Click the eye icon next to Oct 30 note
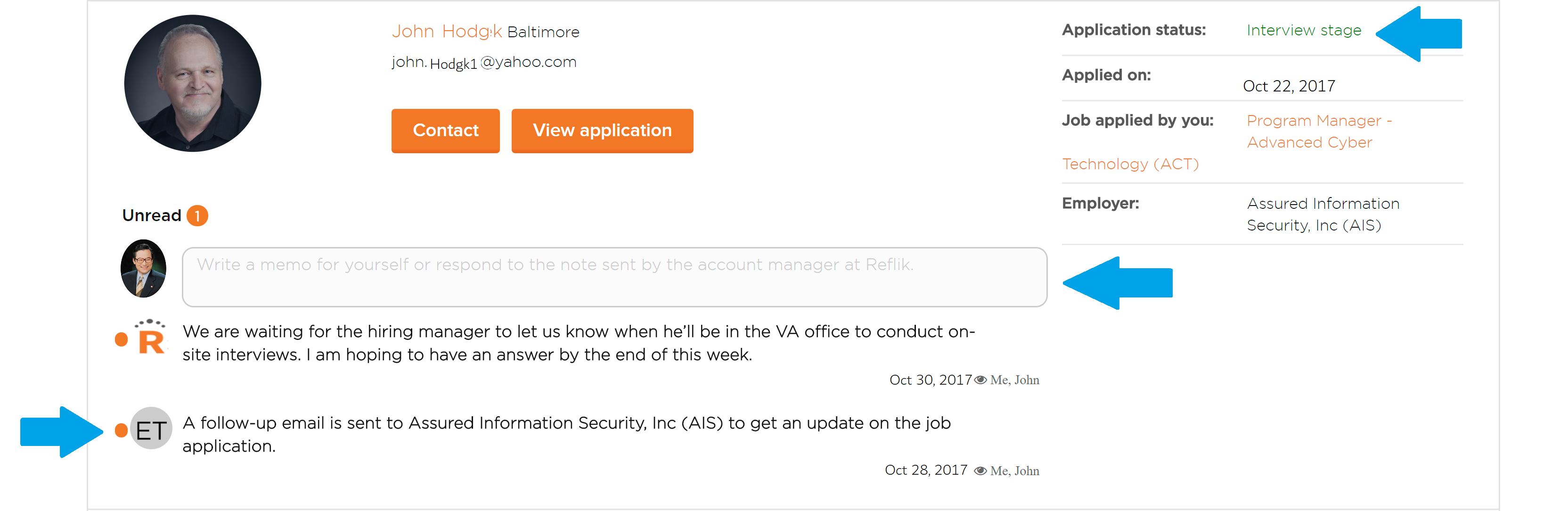 click(x=980, y=380)
